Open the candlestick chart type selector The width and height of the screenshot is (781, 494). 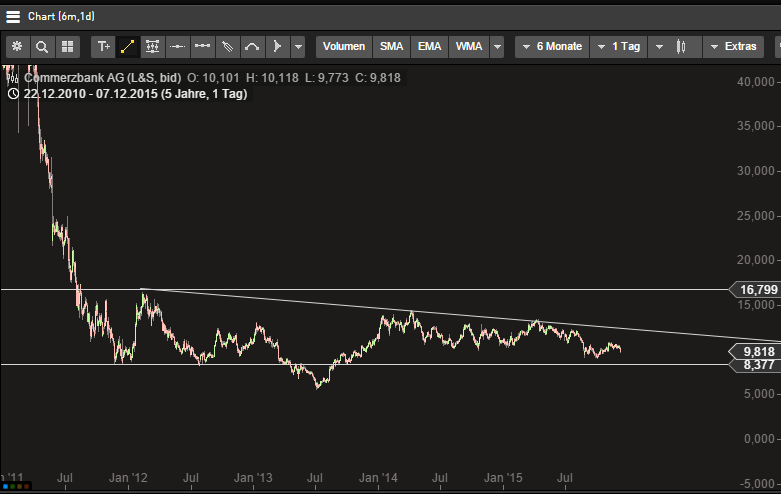point(681,47)
